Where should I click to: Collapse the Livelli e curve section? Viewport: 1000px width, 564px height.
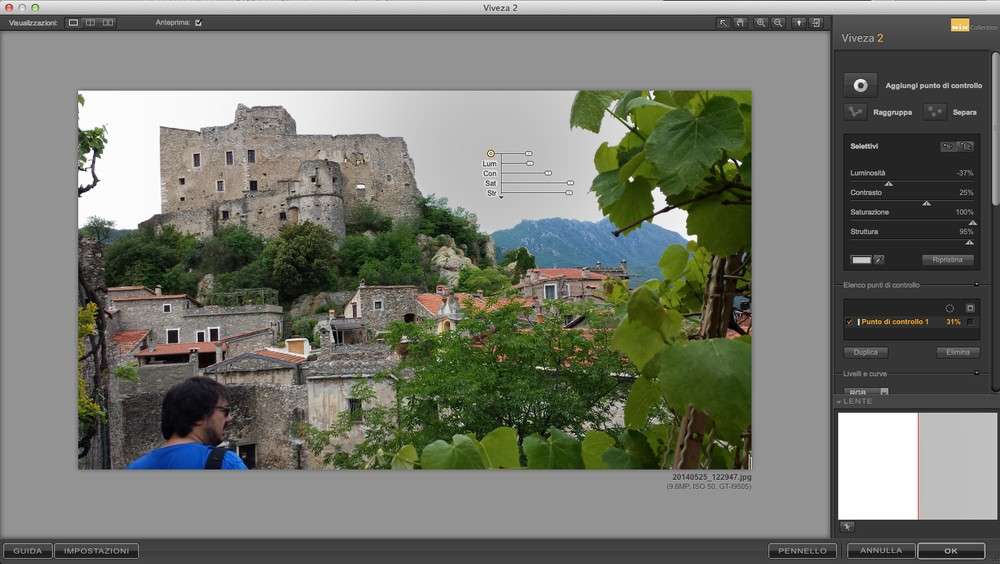976,374
